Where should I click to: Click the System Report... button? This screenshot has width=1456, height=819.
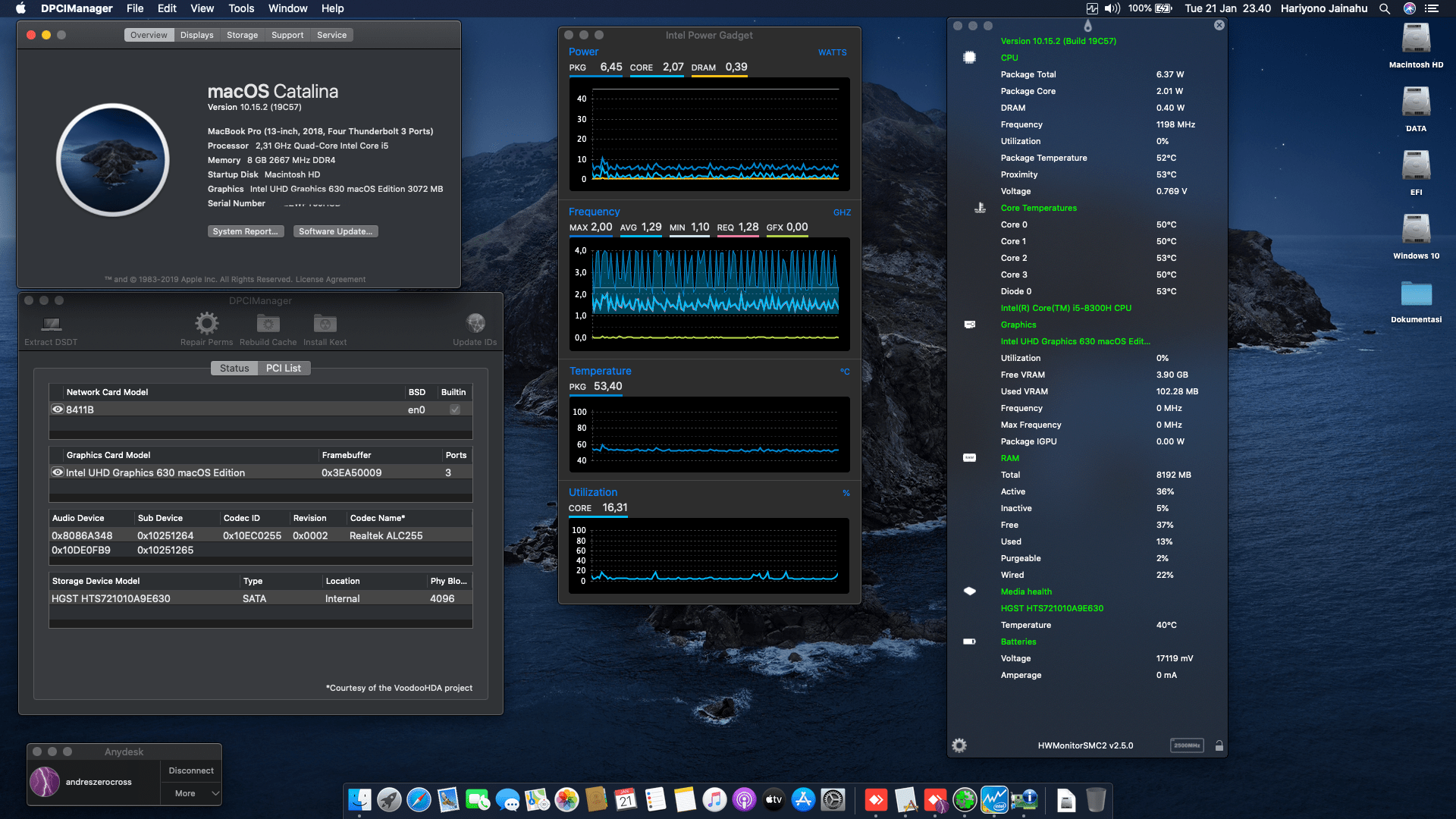click(246, 231)
